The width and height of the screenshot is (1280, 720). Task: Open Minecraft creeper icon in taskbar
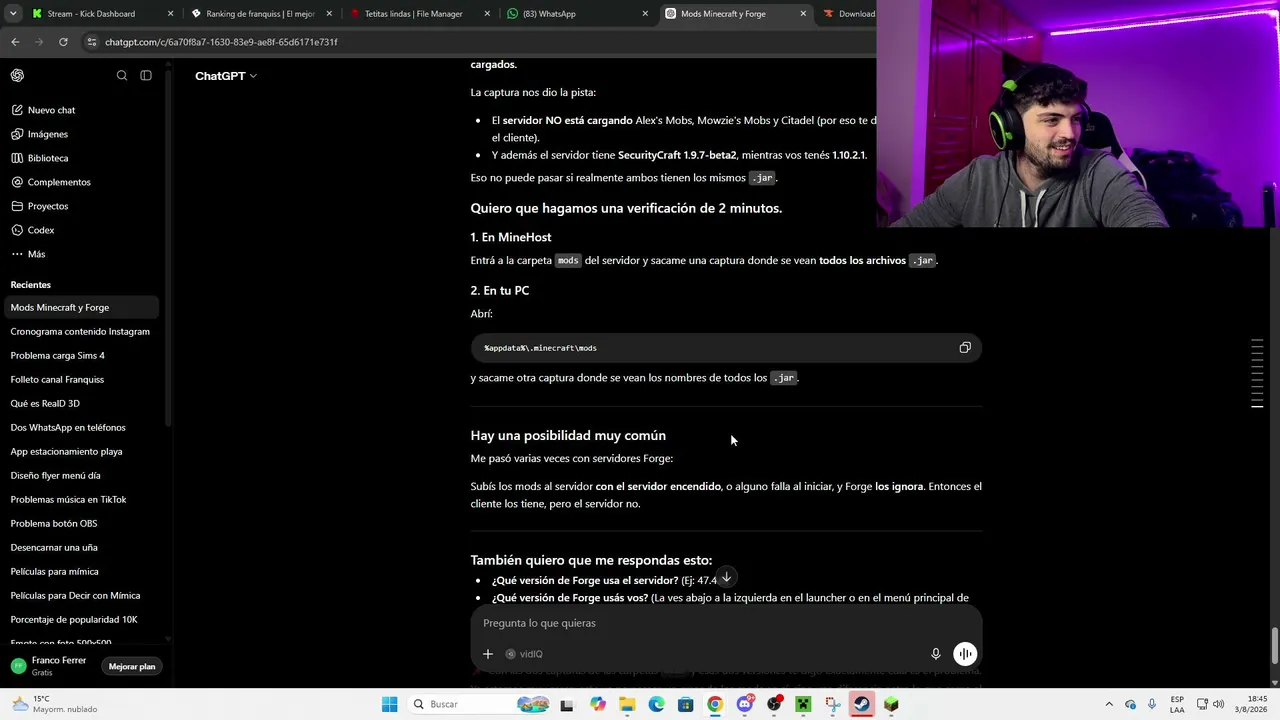click(x=802, y=704)
